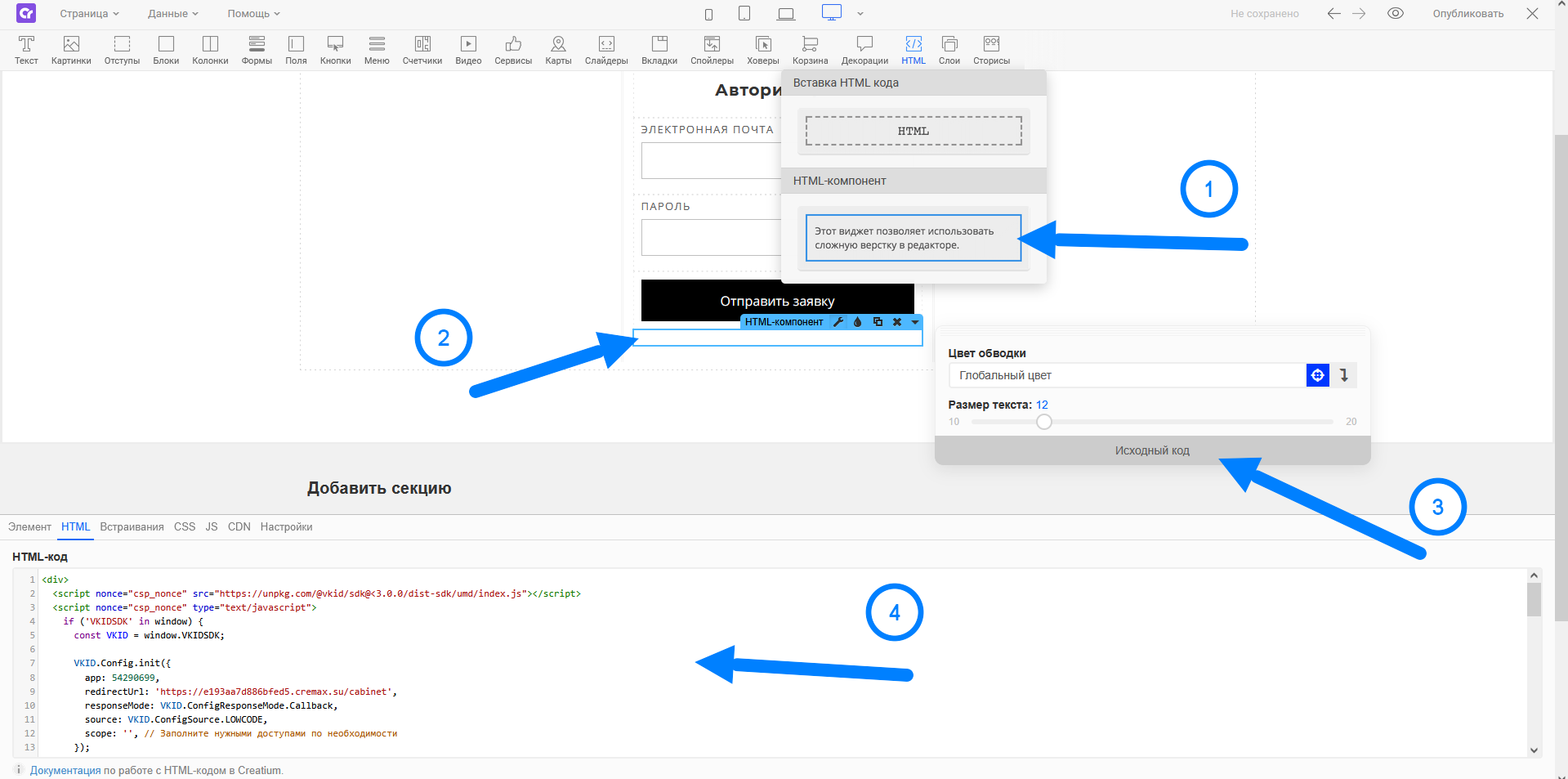
Task: Open HTML-компонент style drop icon
Action: tap(858, 322)
